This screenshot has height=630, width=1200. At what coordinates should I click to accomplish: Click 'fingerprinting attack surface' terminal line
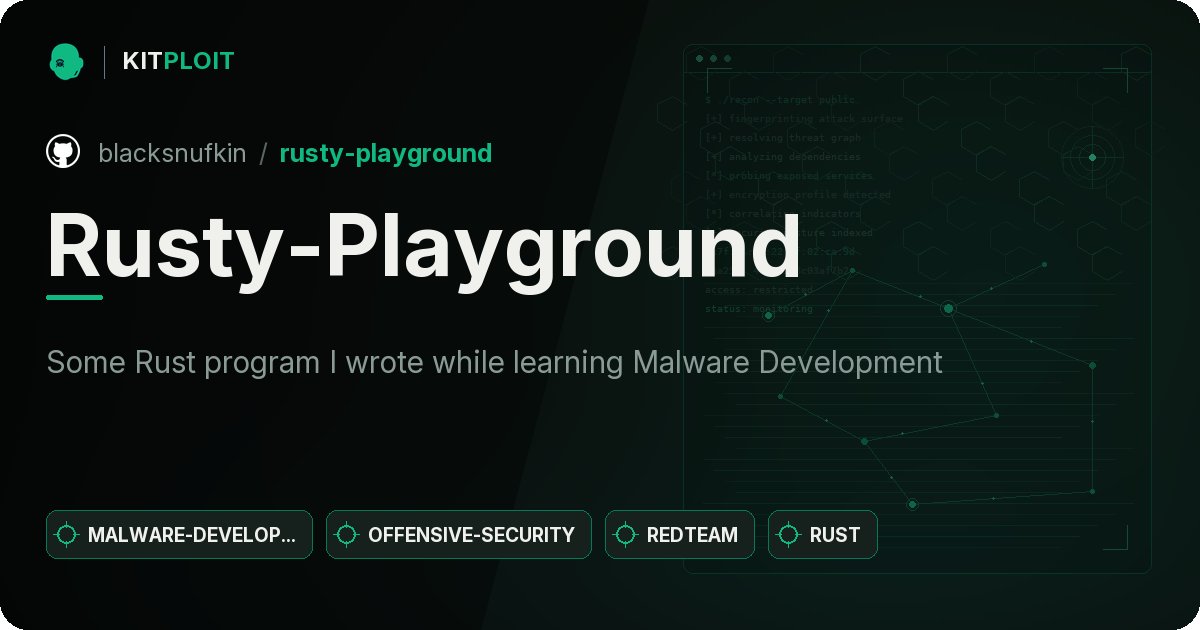pos(803,119)
